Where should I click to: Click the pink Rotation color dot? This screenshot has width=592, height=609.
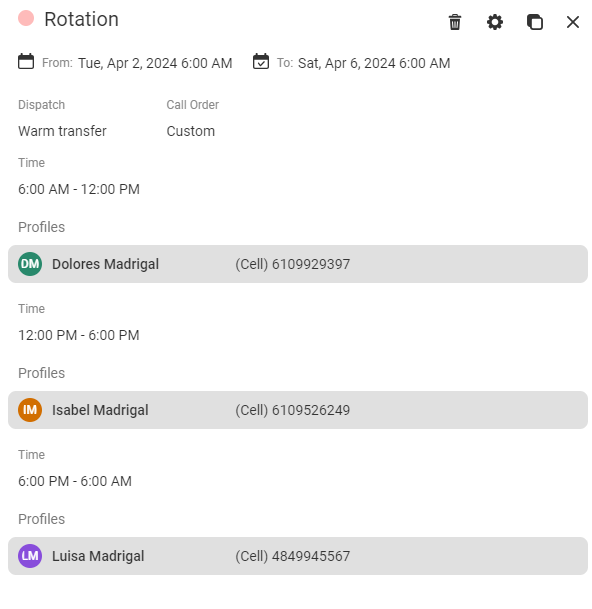tap(26, 18)
